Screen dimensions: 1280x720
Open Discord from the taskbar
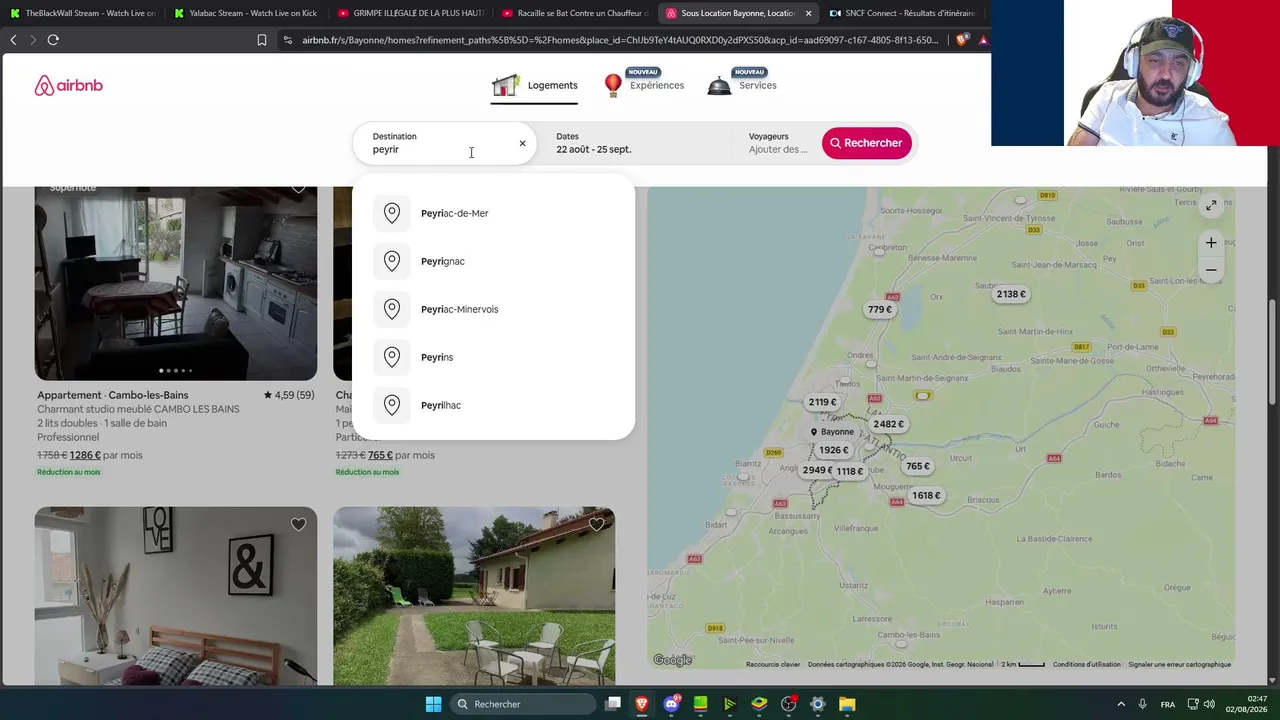pos(672,704)
